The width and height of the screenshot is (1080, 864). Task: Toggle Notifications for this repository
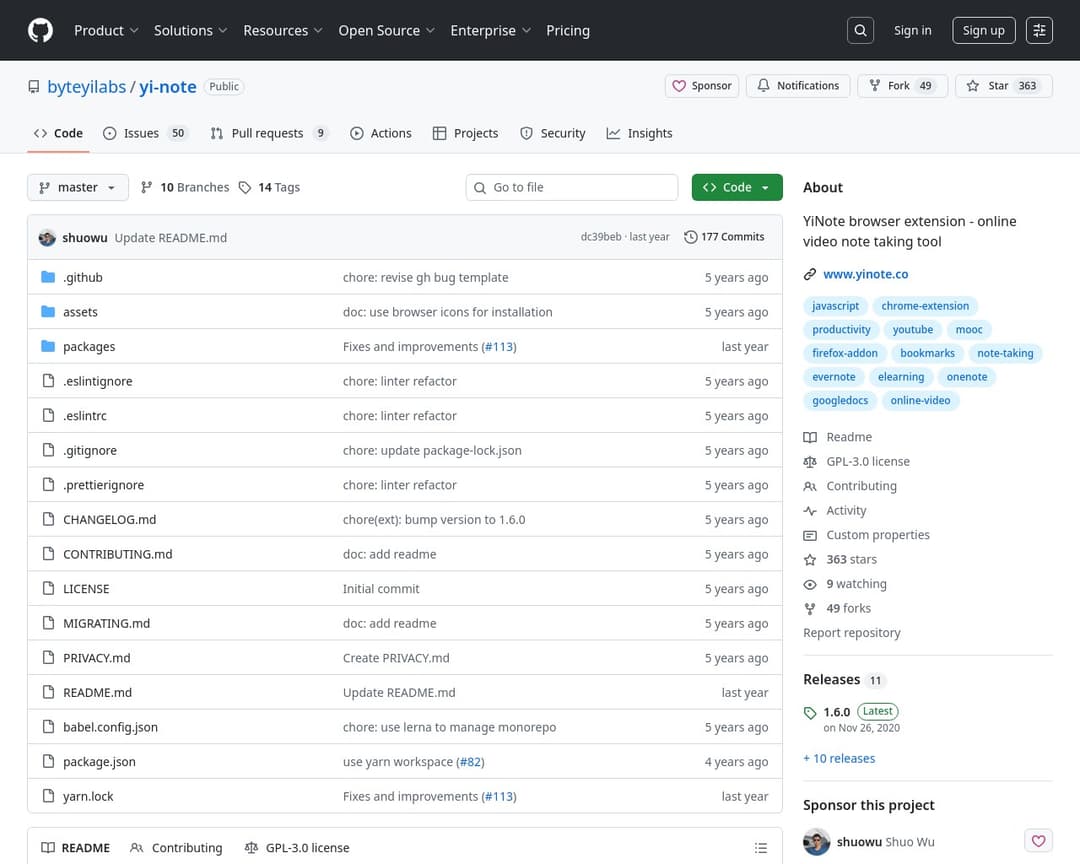coord(797,86)
